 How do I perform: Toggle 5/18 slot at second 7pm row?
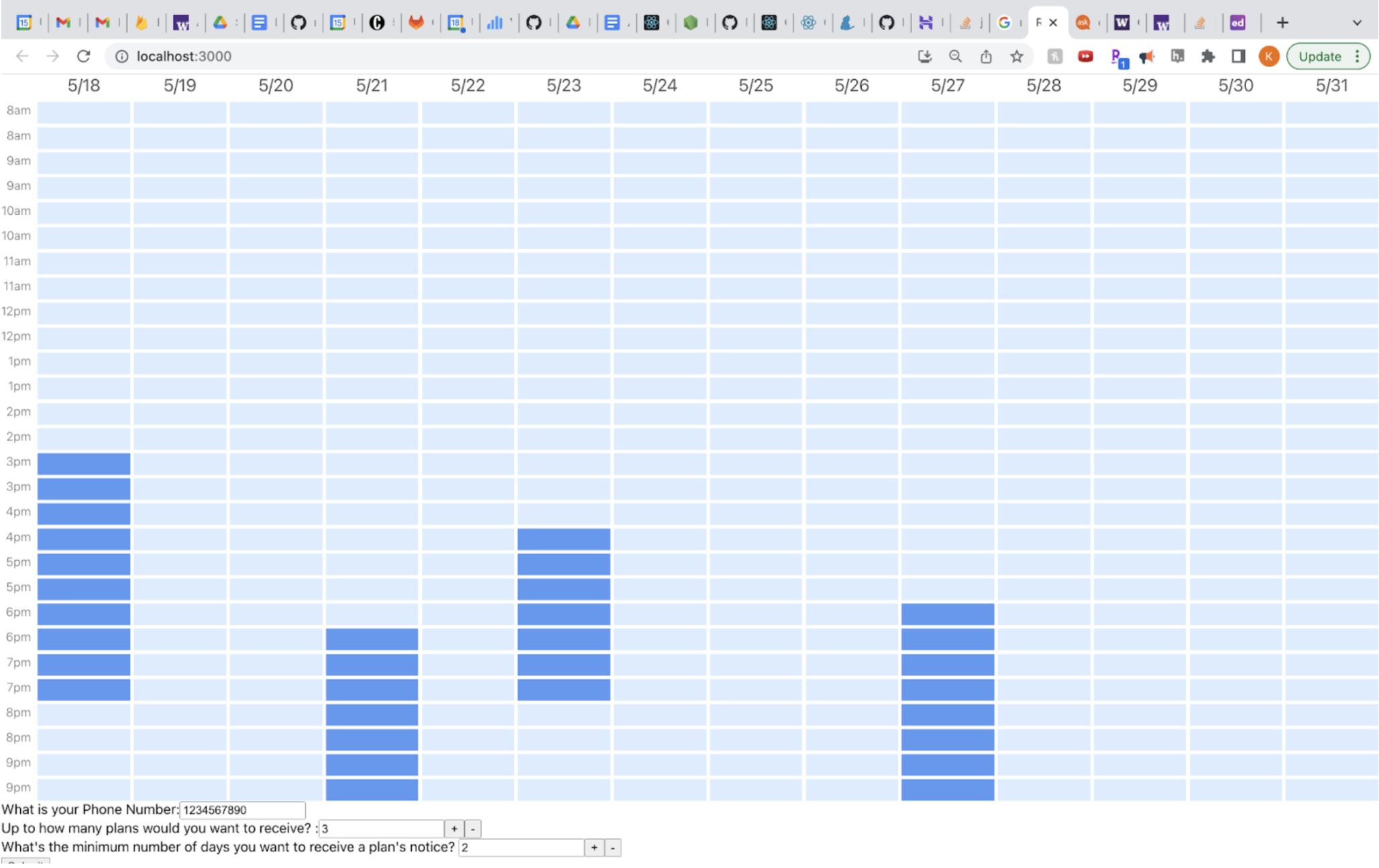pos(83,690)
